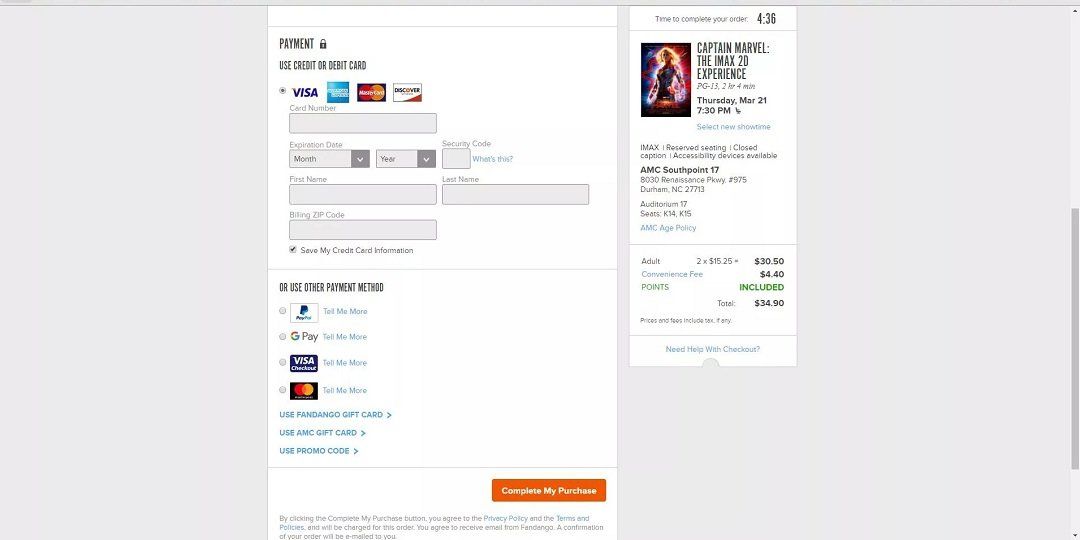Select the credit card radio button
This screenshot has height=540, width=1080.
pos(282,90)
